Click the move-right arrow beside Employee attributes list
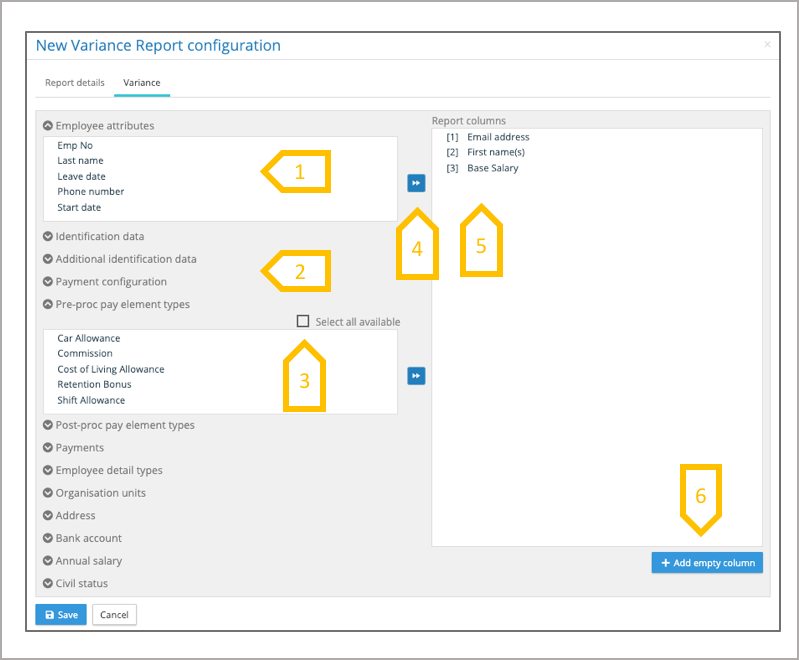This screenshot has height=660, width=799. pos(415,183)
